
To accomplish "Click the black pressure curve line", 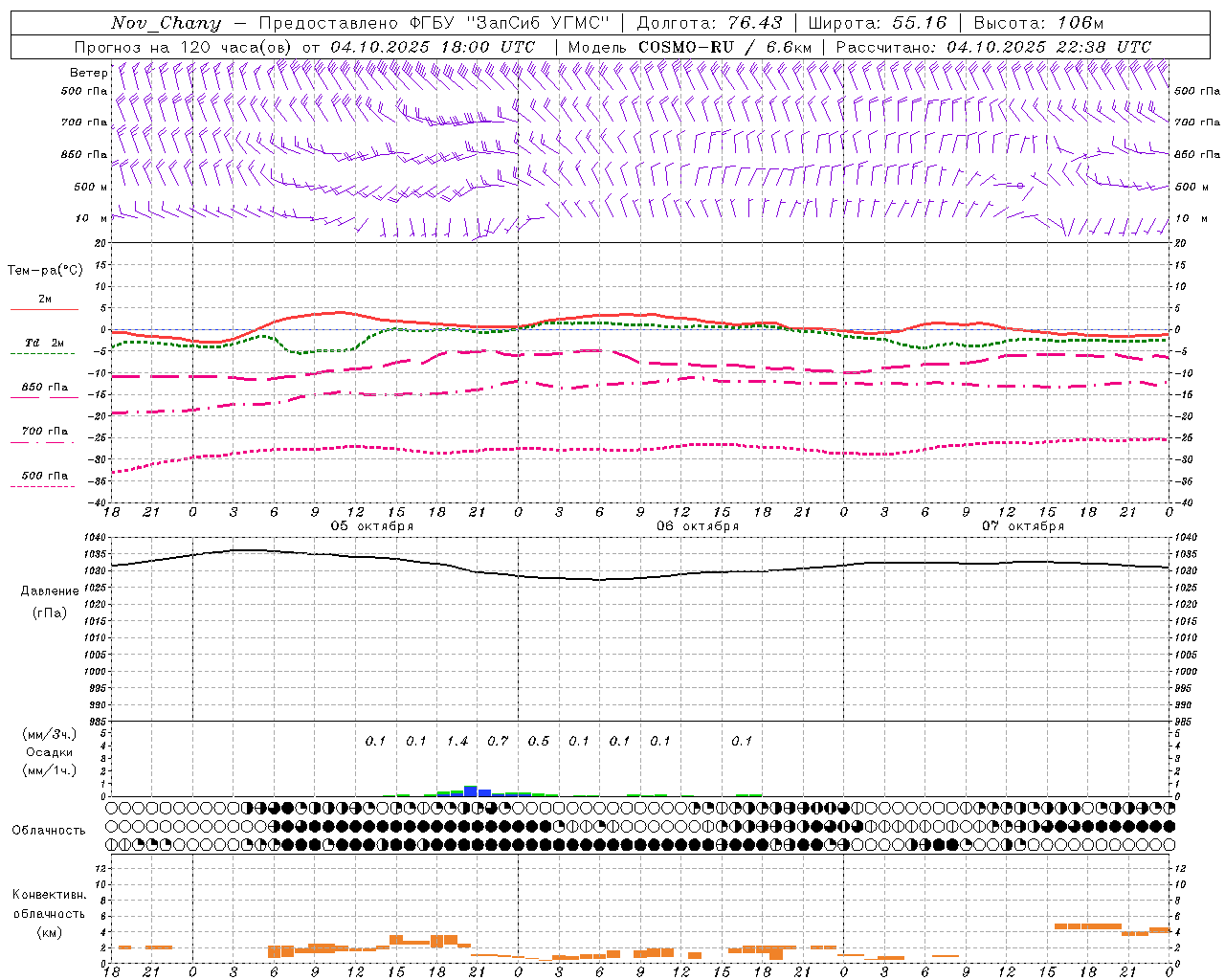I will [x=639, y=578].
